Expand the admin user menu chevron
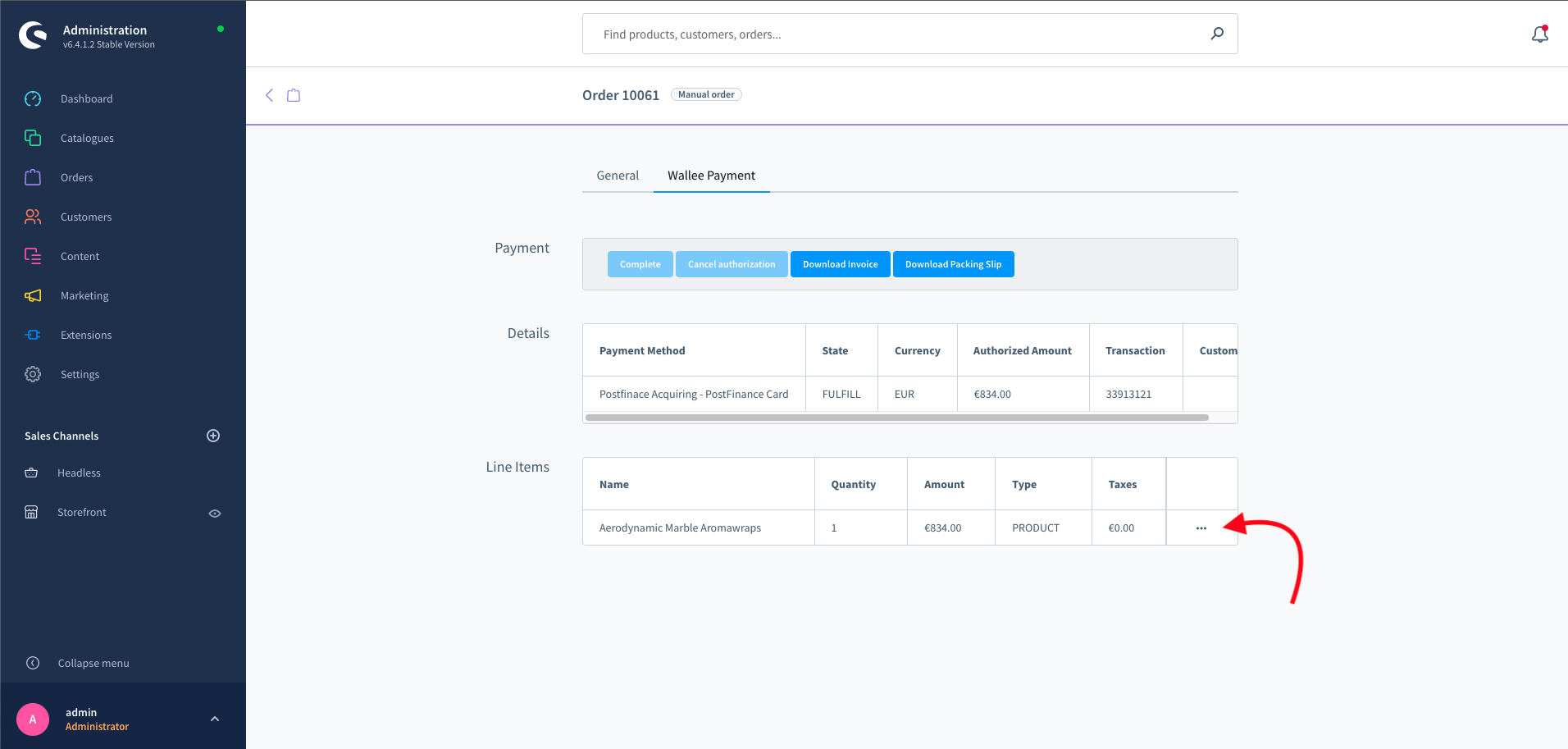 pyautogui.click(x=215, y=719)
